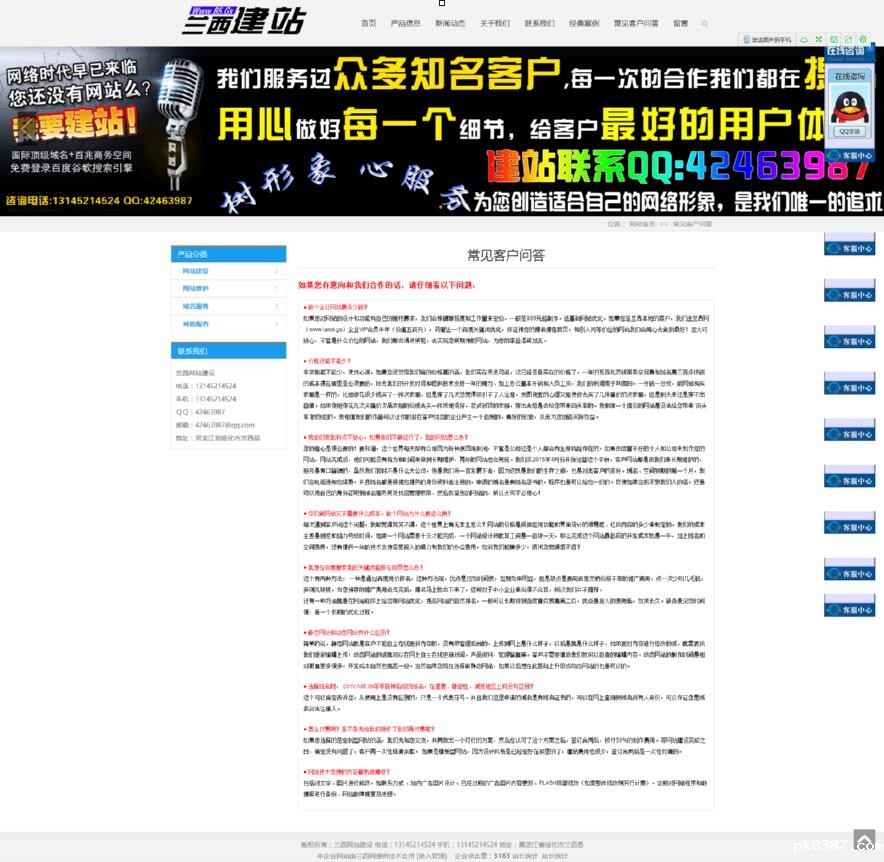Go to 产品信息 in navigation

[x=405, y=23]
